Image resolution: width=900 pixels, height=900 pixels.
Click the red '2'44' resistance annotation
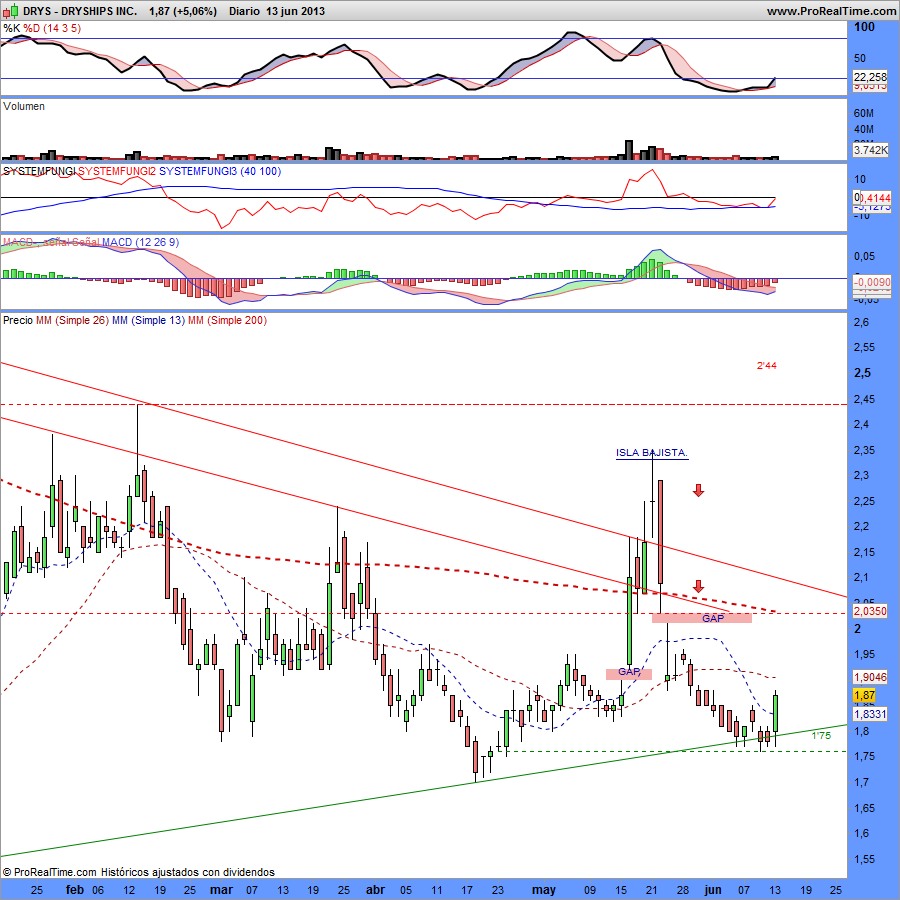(766, 366)
